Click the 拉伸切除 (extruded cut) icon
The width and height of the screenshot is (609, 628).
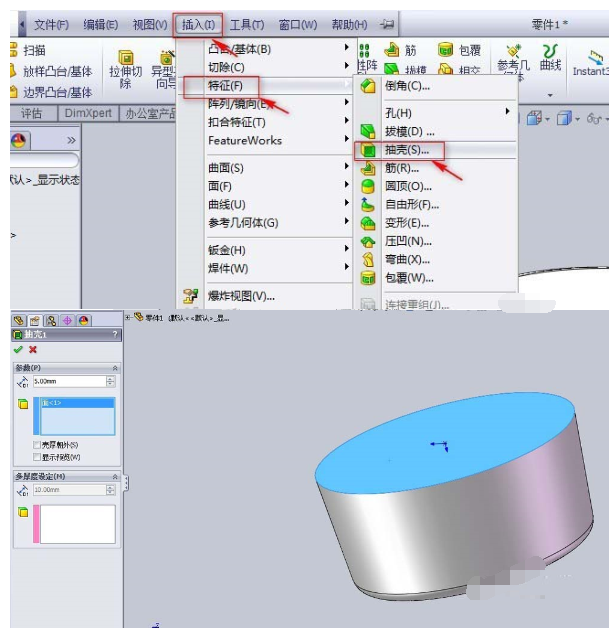point(126,58)
